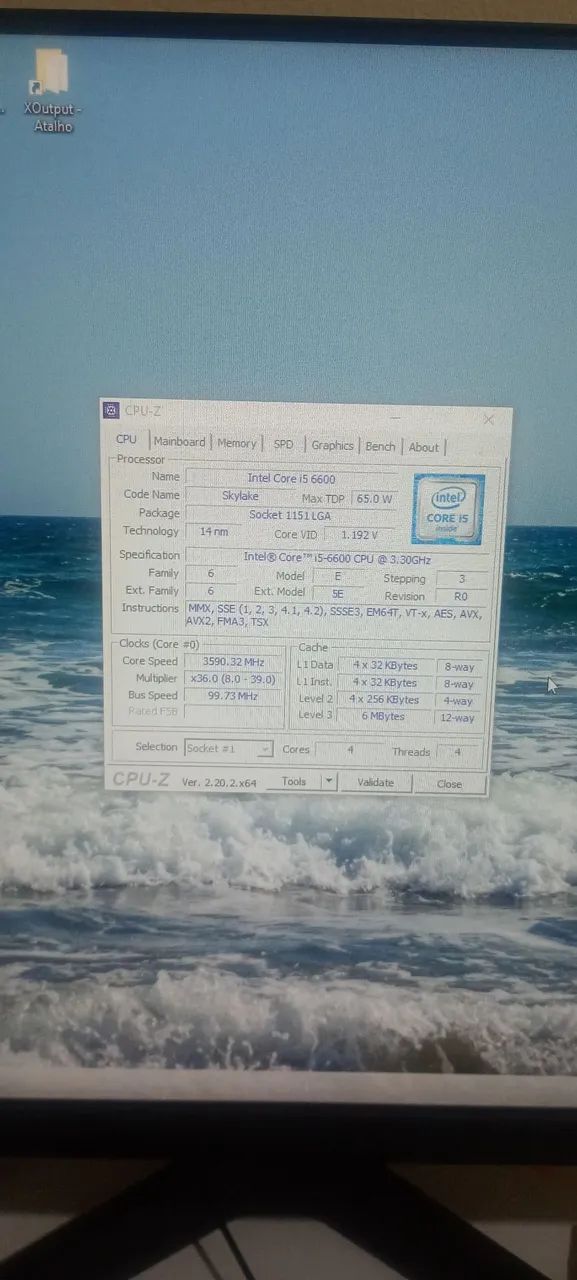This screenshot has width=577, height=1280.
Task: Click the Max TDP value 65.0 W
Action: pos(374,498)
